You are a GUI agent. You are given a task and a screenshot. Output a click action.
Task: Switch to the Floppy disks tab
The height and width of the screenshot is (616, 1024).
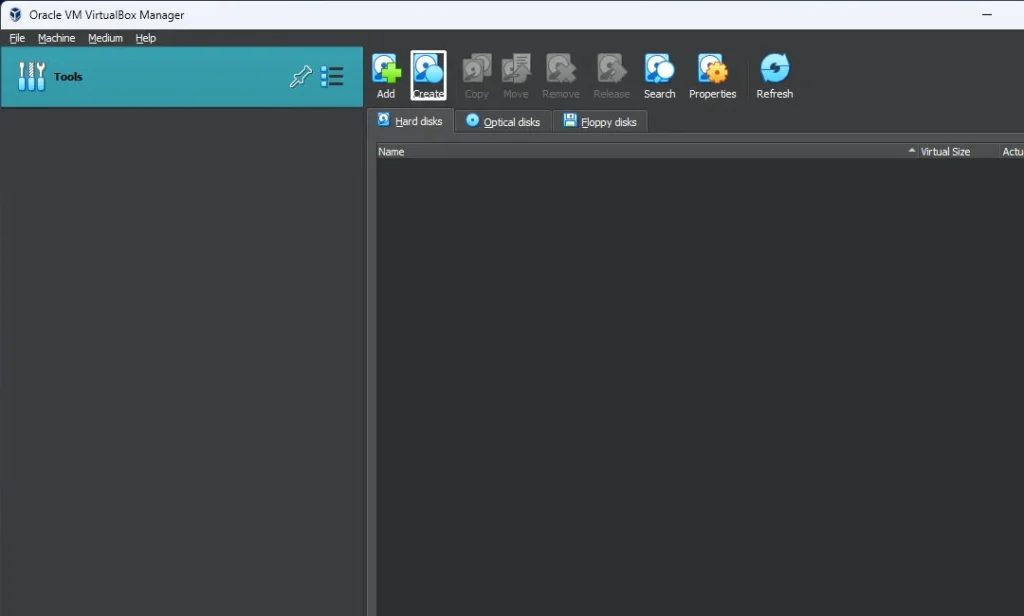(600, 122)
